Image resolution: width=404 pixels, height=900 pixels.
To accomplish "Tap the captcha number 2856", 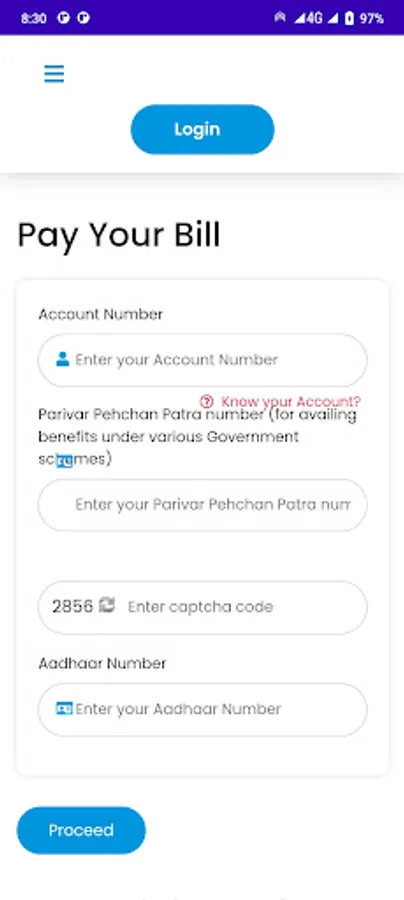I will tap(72, 607).
